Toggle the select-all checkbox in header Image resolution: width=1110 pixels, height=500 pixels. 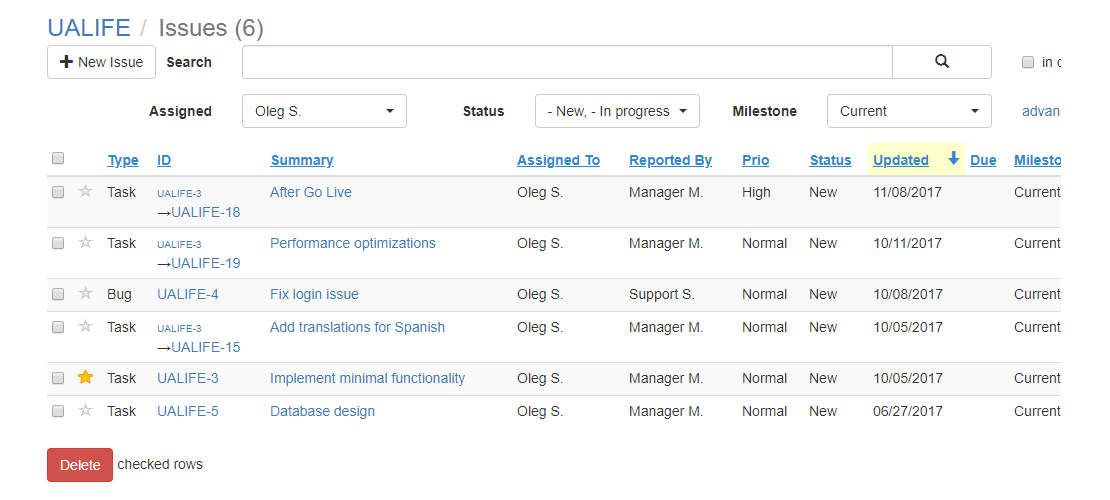click(58, 158)
